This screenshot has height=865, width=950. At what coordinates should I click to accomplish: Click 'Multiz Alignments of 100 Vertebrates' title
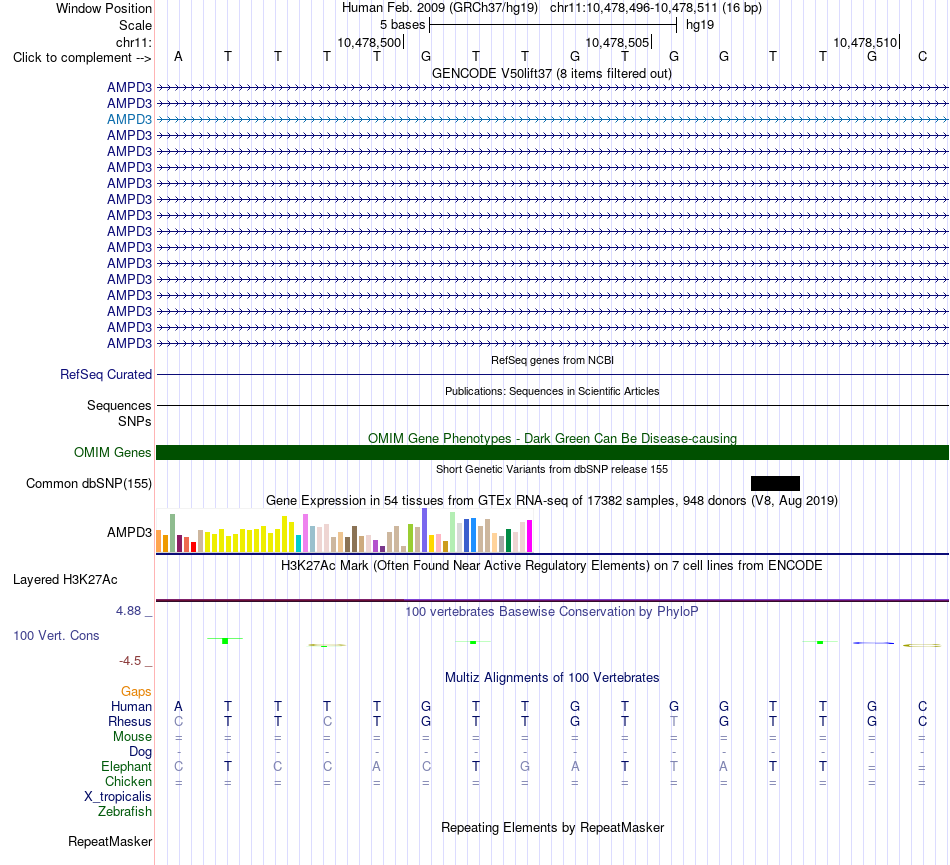552,677
